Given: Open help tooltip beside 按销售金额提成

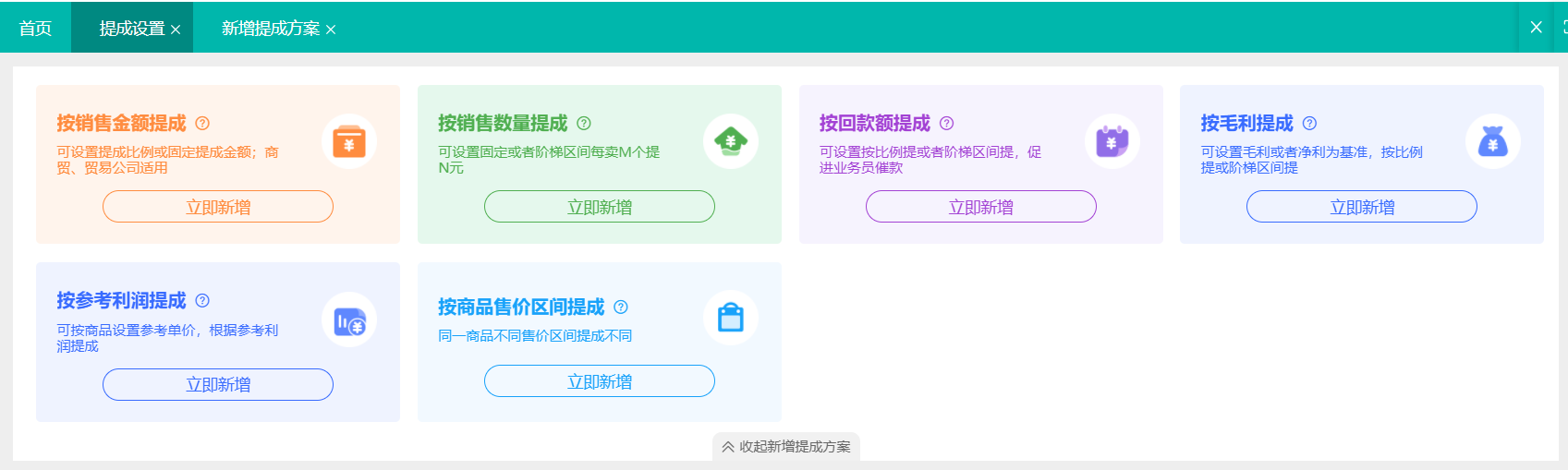Looking at the screenshot, I should [202, 123].
